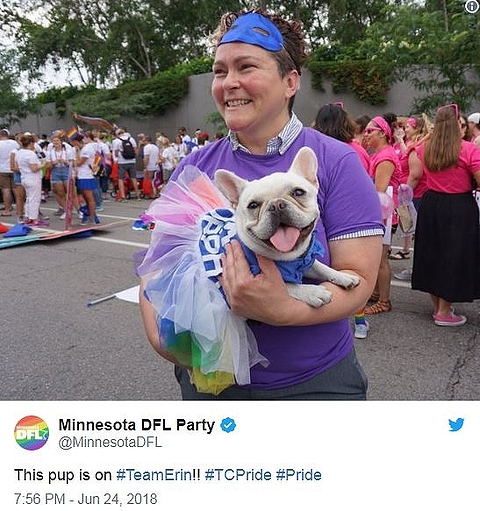The image size is (480, 511).
Task: Select the #Pride hashtag
Action: [299, 475]
